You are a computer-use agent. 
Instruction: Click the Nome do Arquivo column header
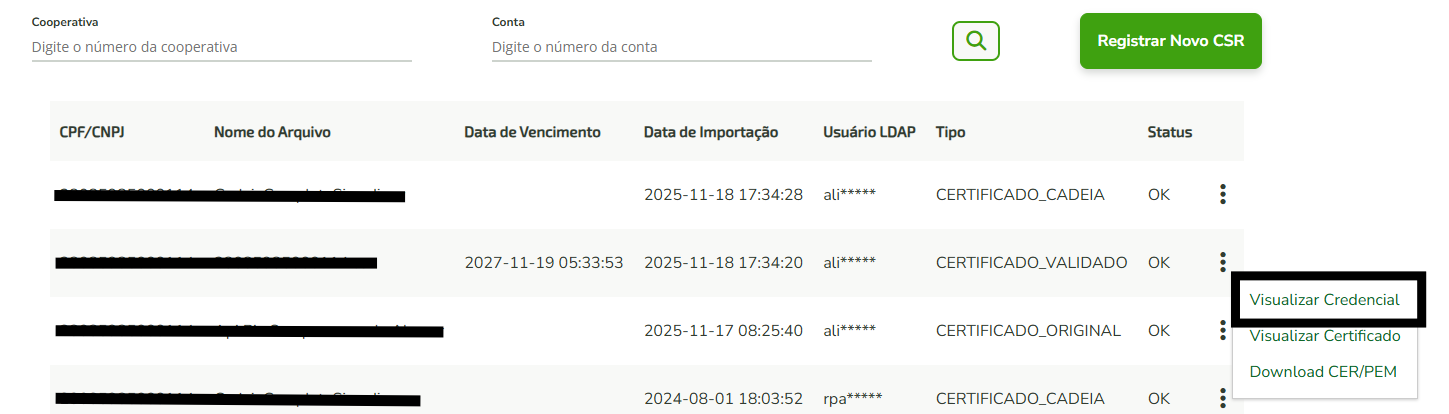point(272,132)
